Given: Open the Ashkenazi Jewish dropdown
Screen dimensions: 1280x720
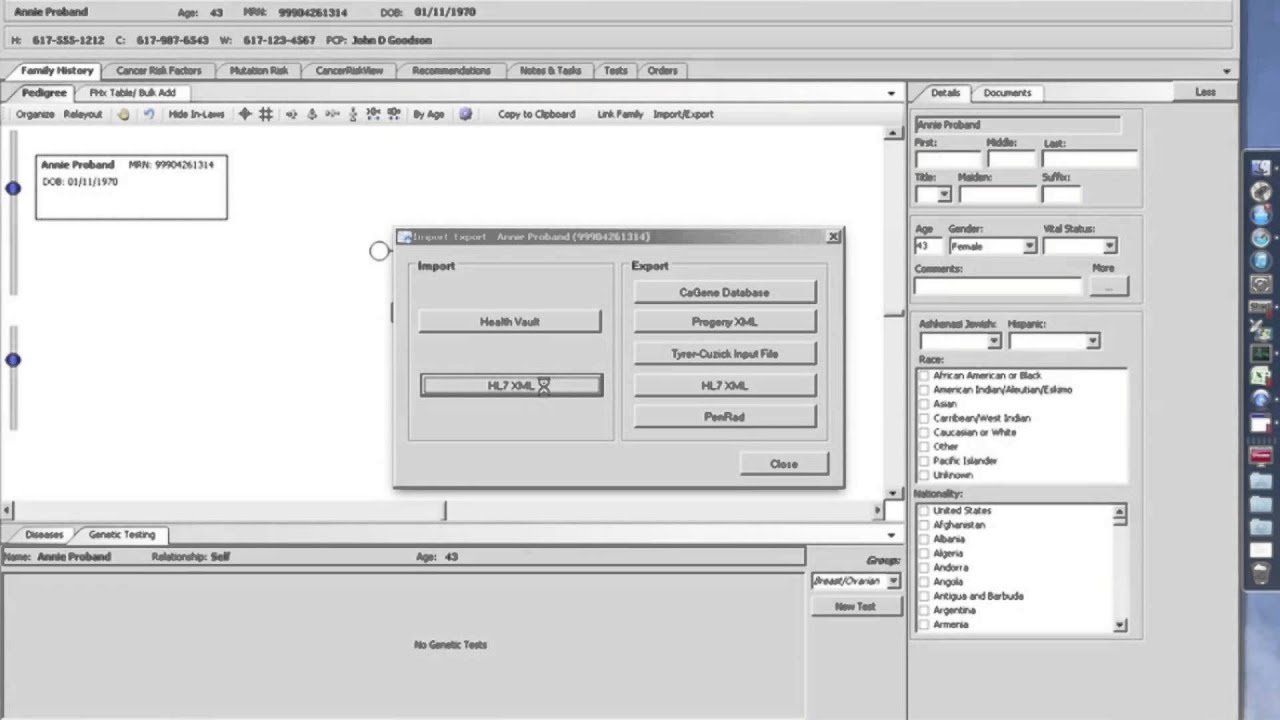Looking at the screenshot, I should [x=993, y=341].
